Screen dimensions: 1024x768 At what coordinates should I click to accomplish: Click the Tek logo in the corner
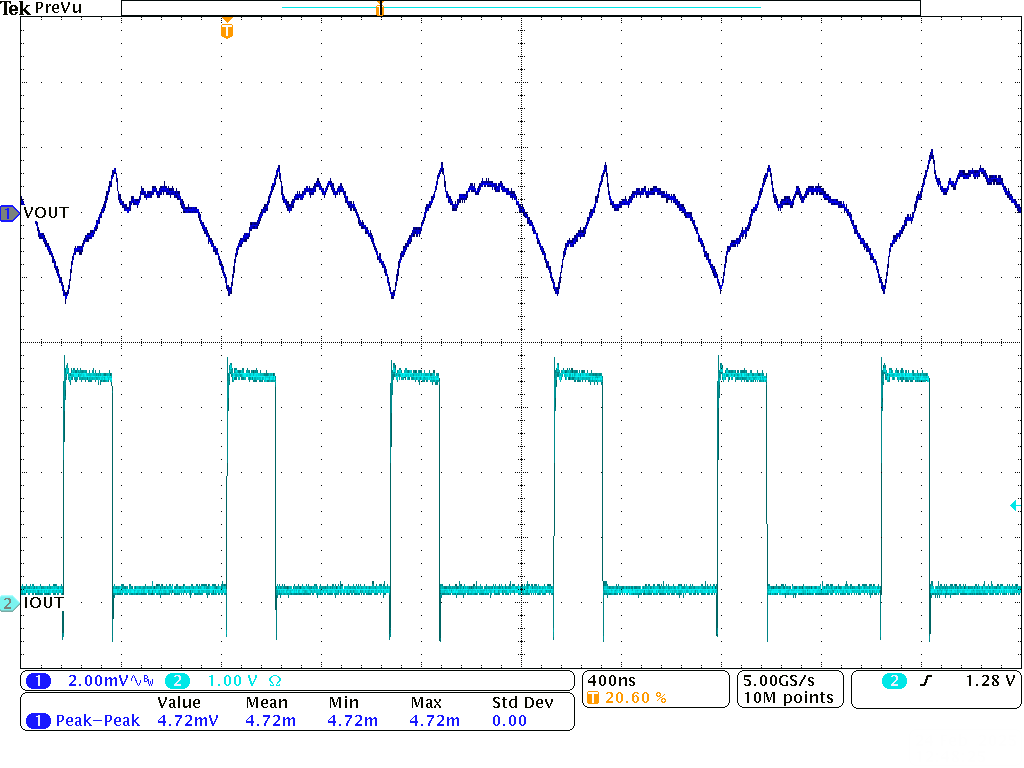(16, 8)
